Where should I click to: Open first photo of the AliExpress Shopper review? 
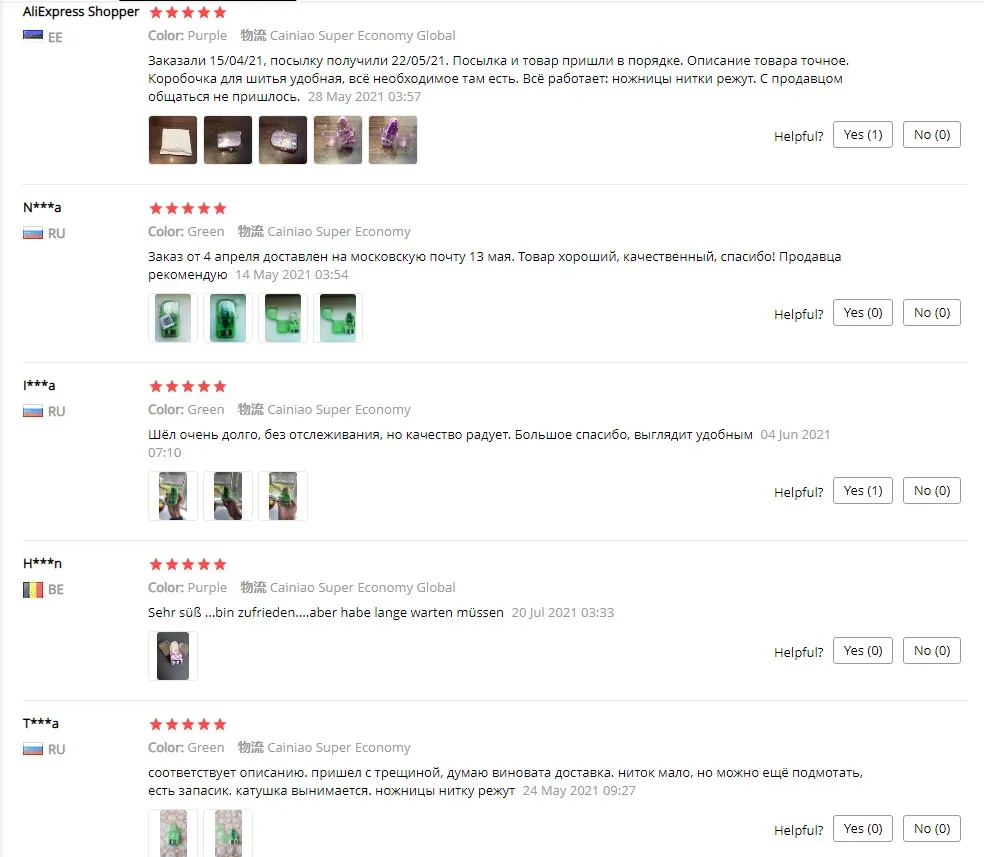[x=173, y=140]
